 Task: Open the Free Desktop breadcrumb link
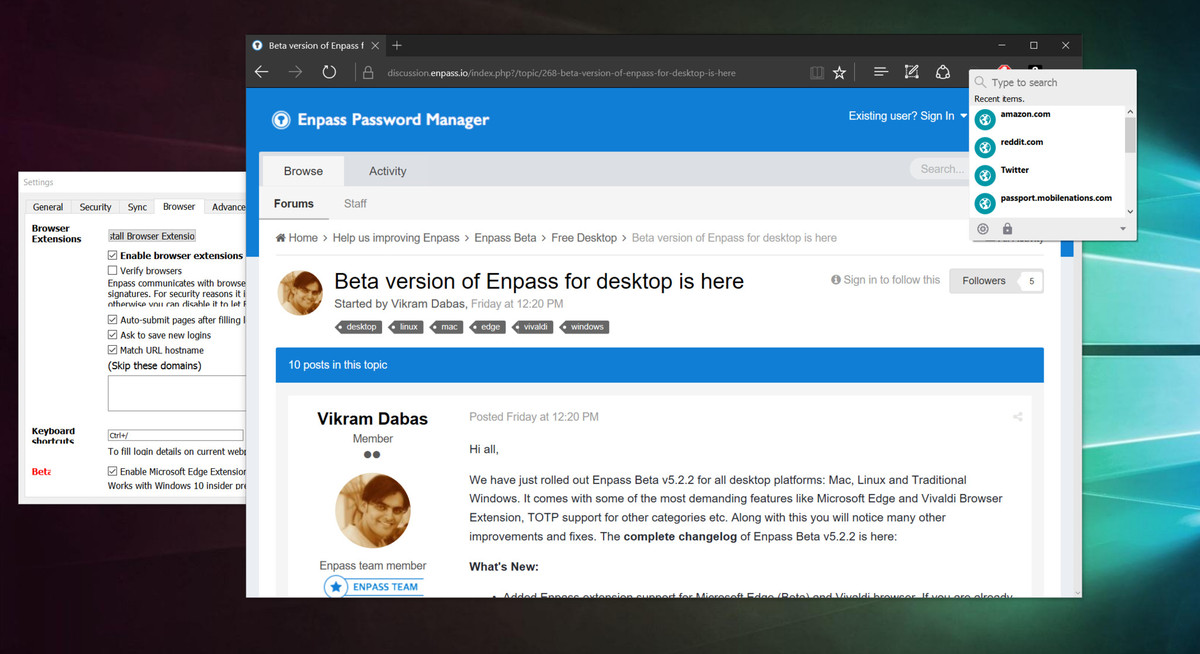point(584,238)
